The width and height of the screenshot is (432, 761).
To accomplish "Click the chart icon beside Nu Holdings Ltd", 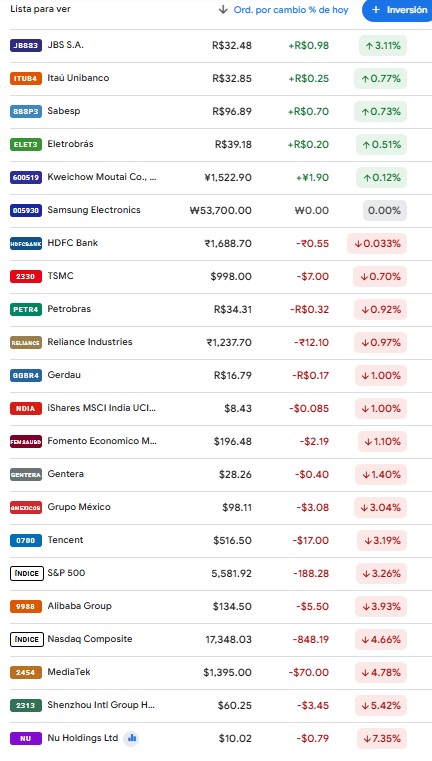I will (131, 739).
